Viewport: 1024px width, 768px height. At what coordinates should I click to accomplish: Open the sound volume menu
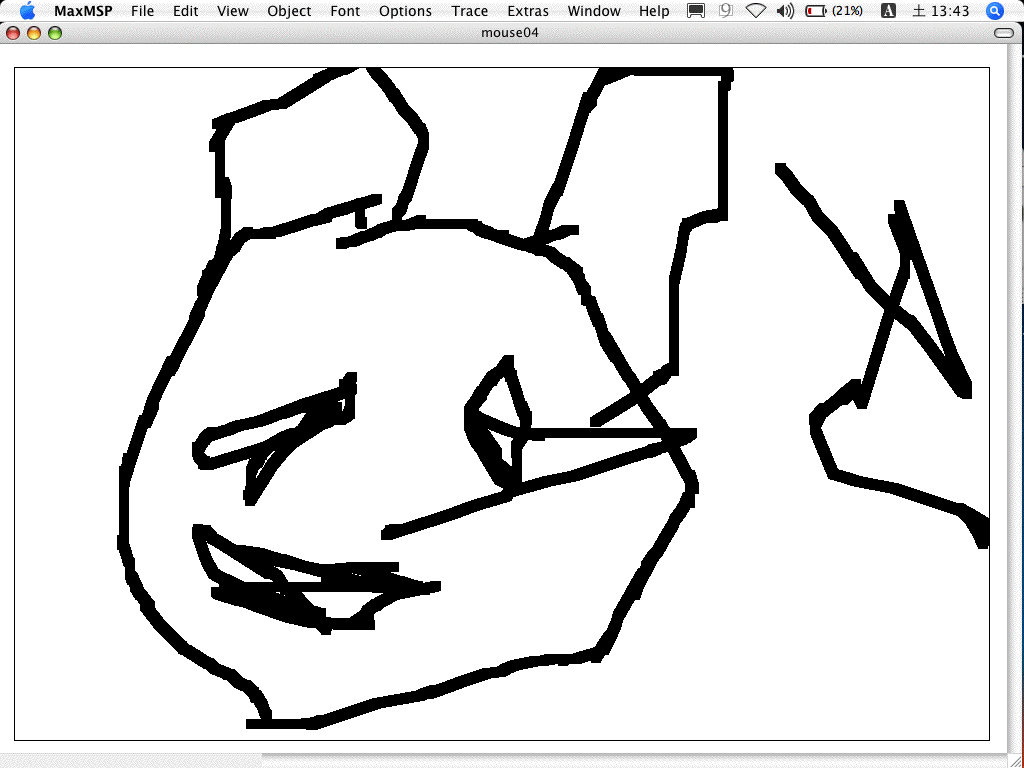786,11
